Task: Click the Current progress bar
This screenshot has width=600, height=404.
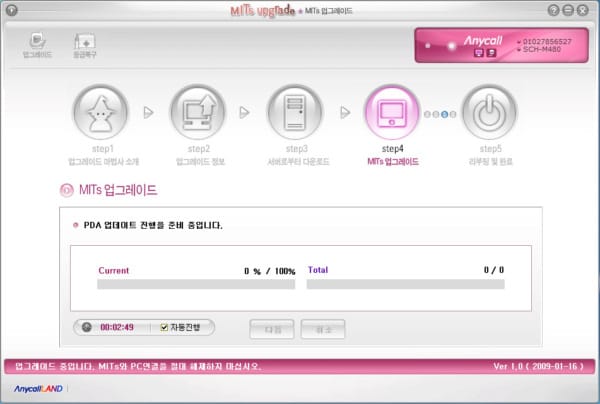Action: [196, 284]
